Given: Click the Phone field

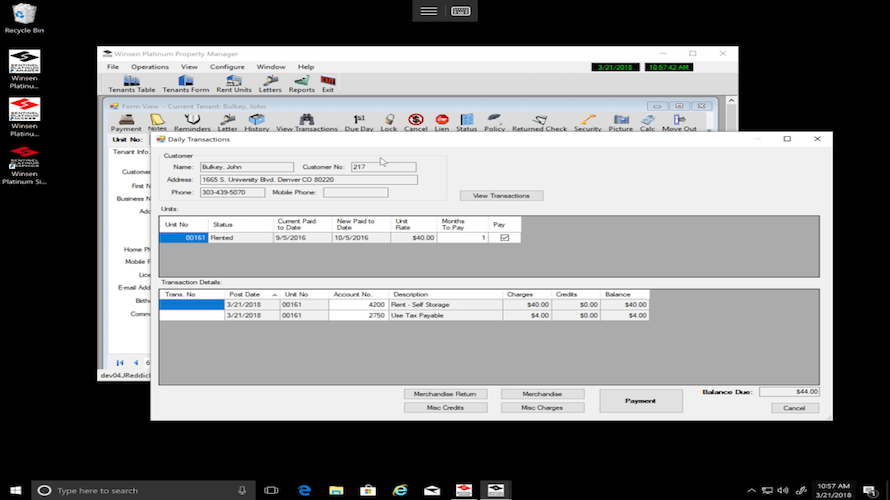Looking at the screenshot, I should [x=232, y=192].
